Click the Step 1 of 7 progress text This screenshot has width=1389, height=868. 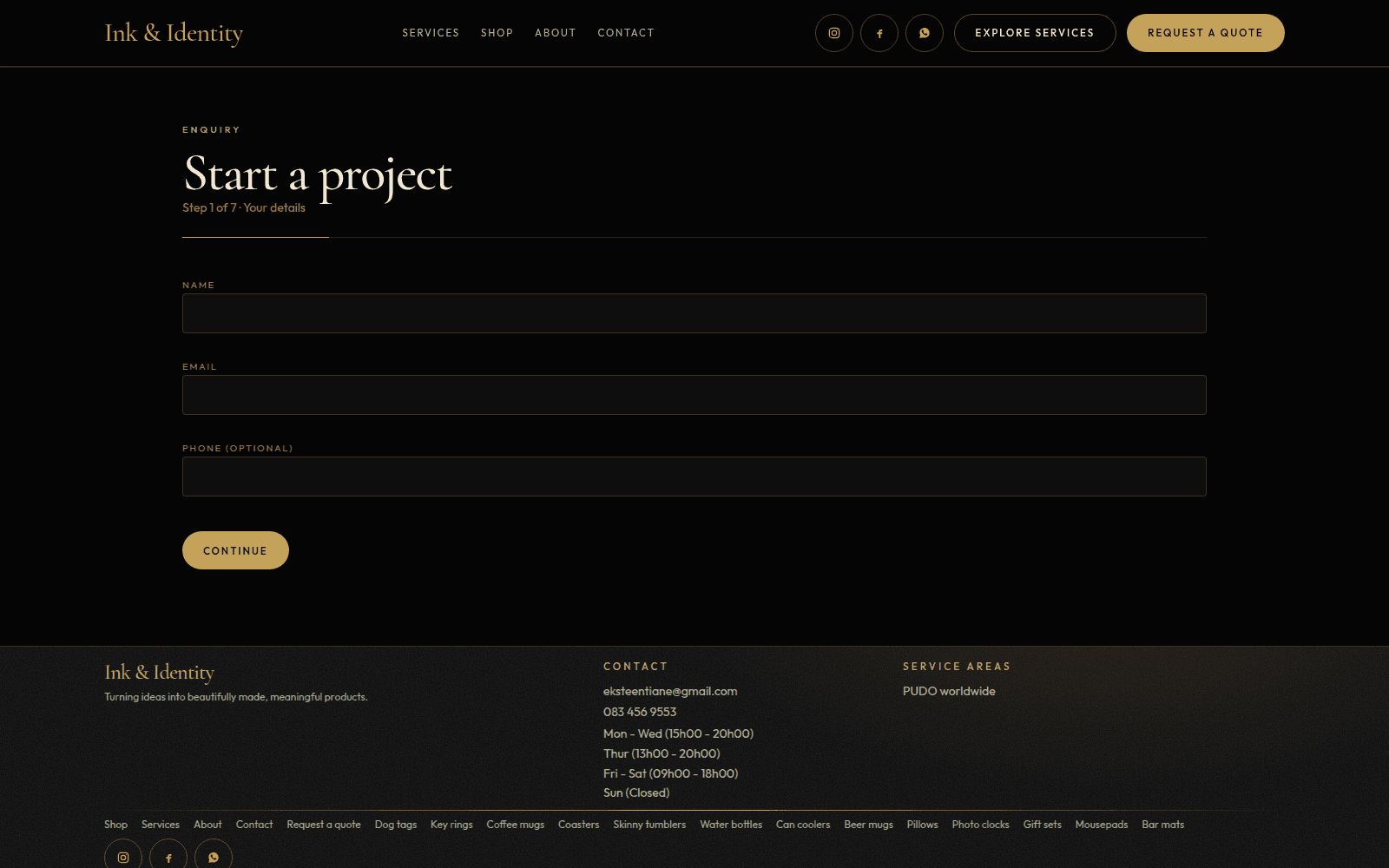(244, 207)
